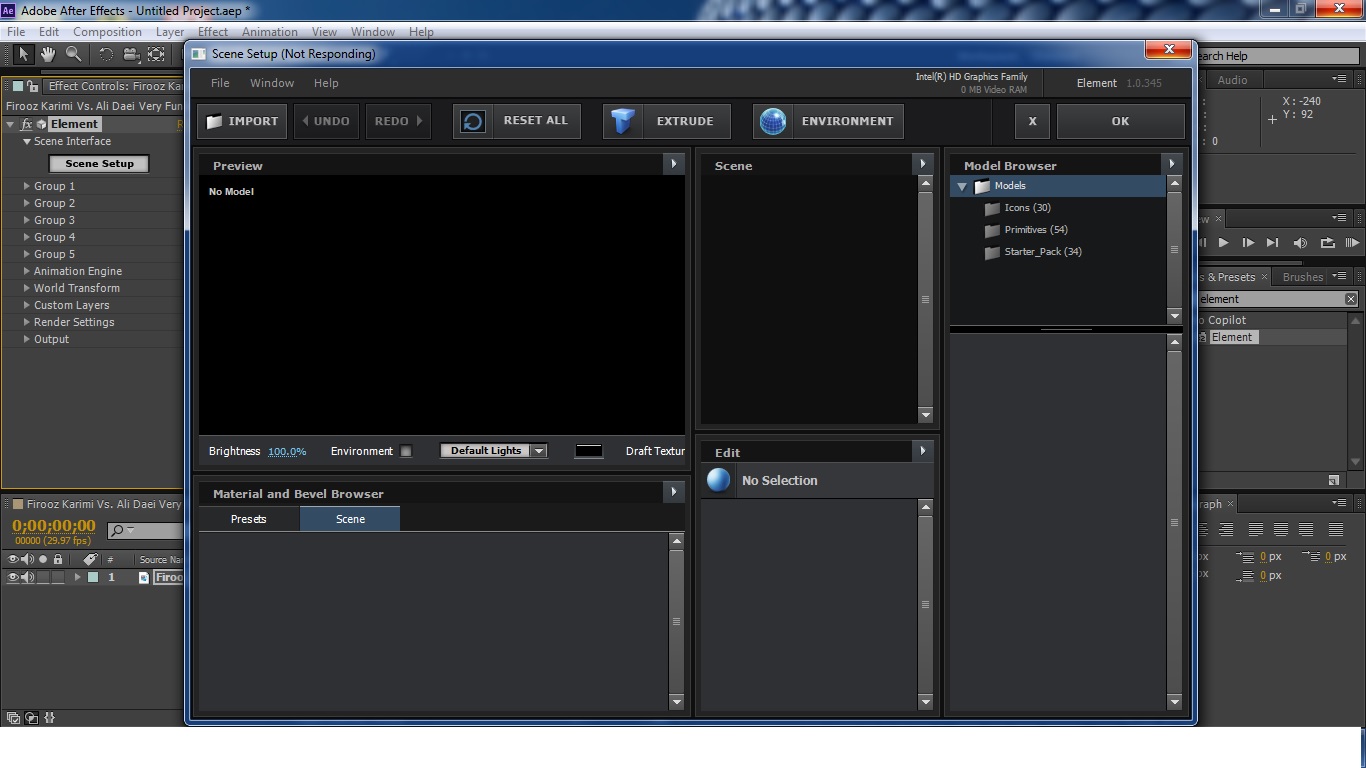The height and width of the screenshot is (768, 1366).
Task: Toggle the Effect Controls panel lock icon
Action: click(33, 86)
